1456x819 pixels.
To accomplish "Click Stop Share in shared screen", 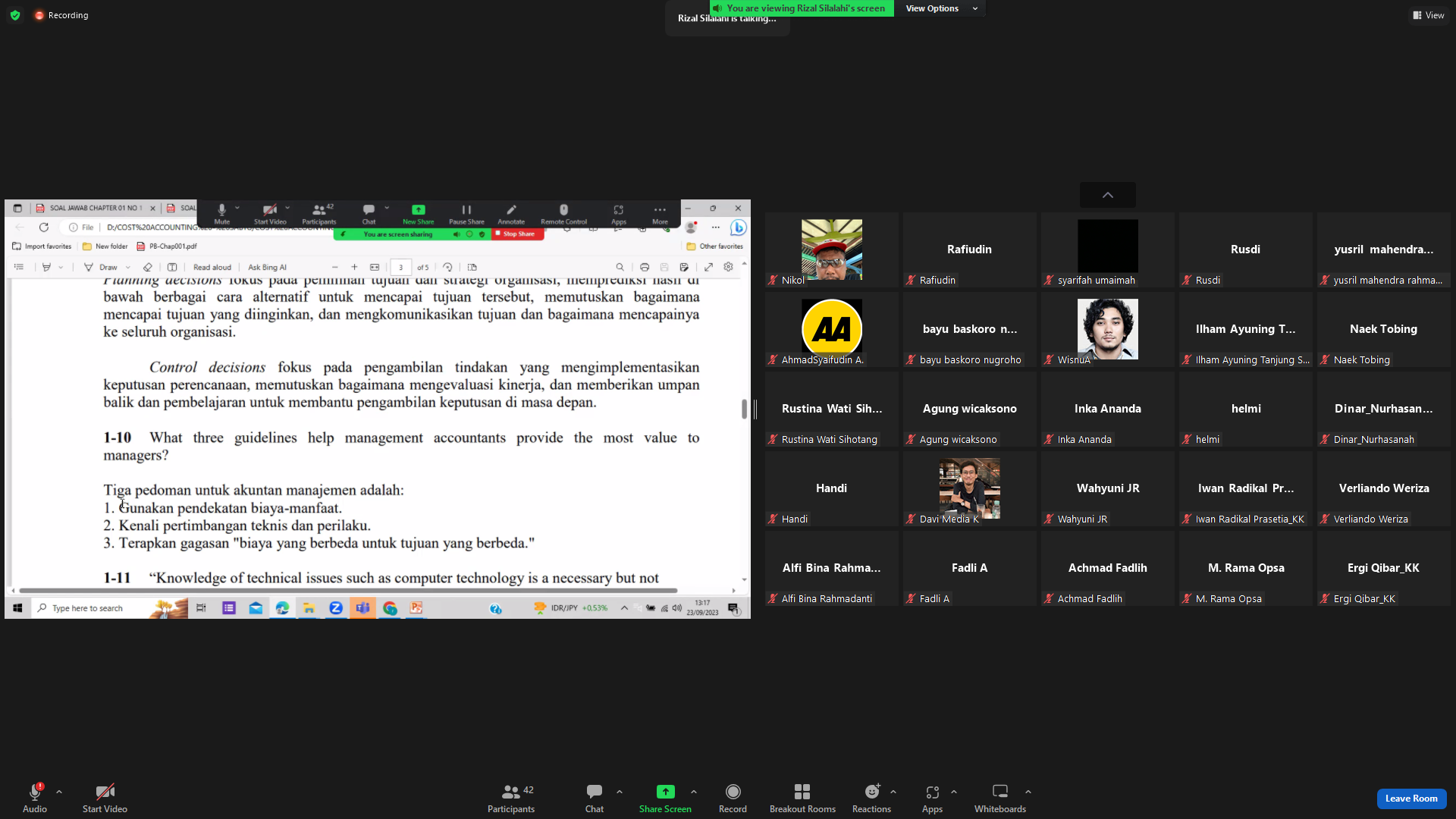I will point(518,234).
